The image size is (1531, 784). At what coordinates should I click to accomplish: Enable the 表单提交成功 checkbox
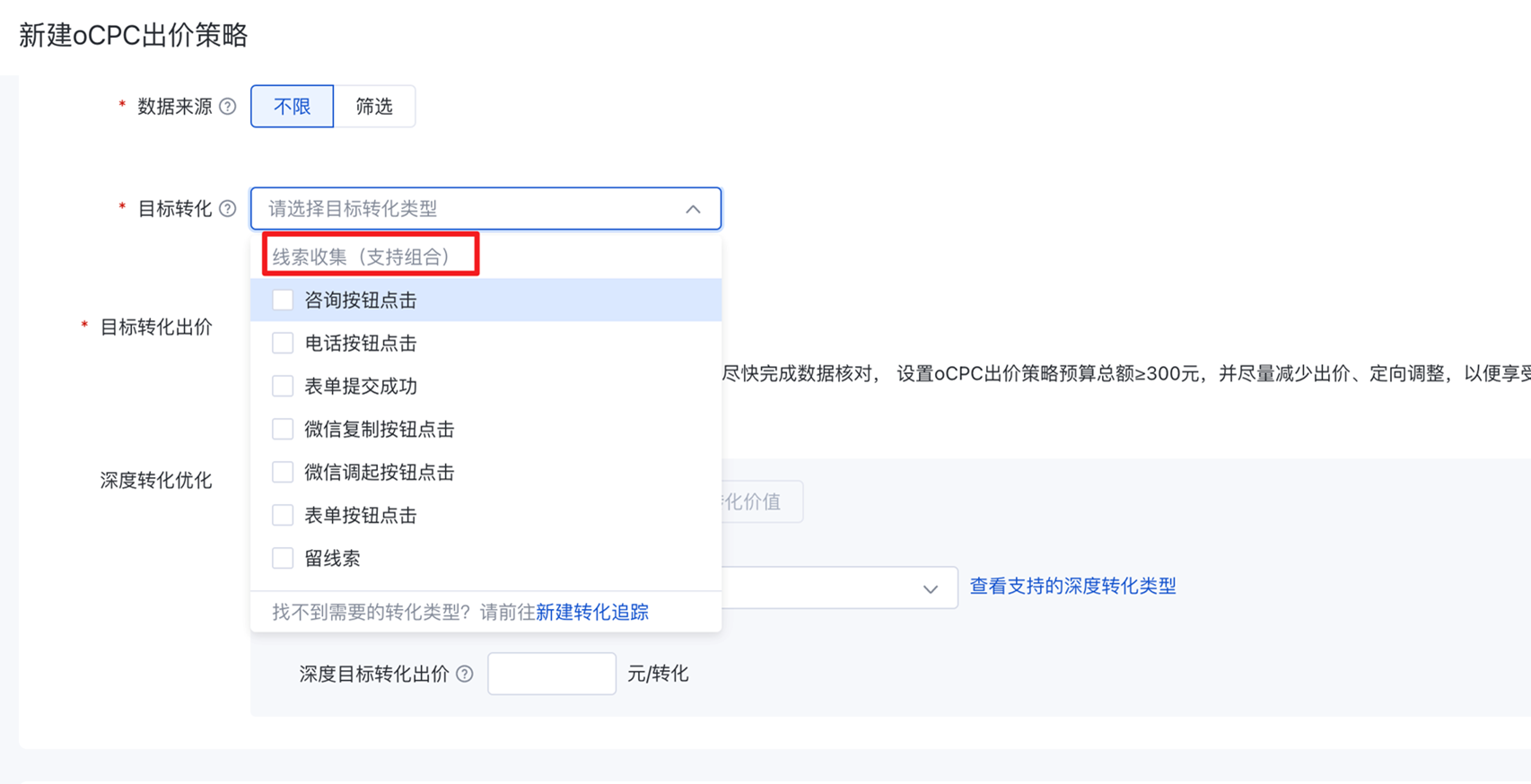pyautogui.click(x=283, y=387)
